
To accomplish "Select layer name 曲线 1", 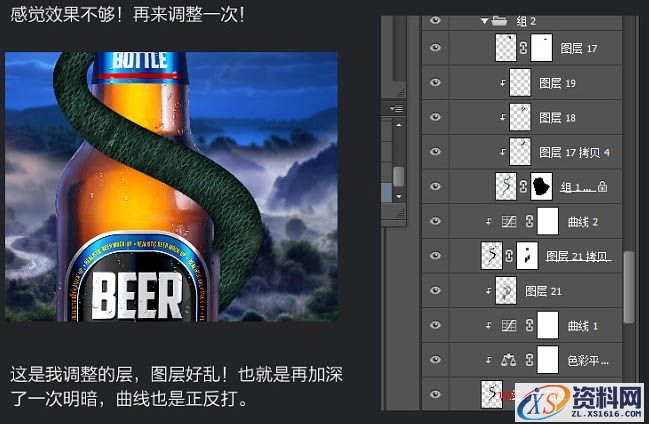I will [583, 326].
